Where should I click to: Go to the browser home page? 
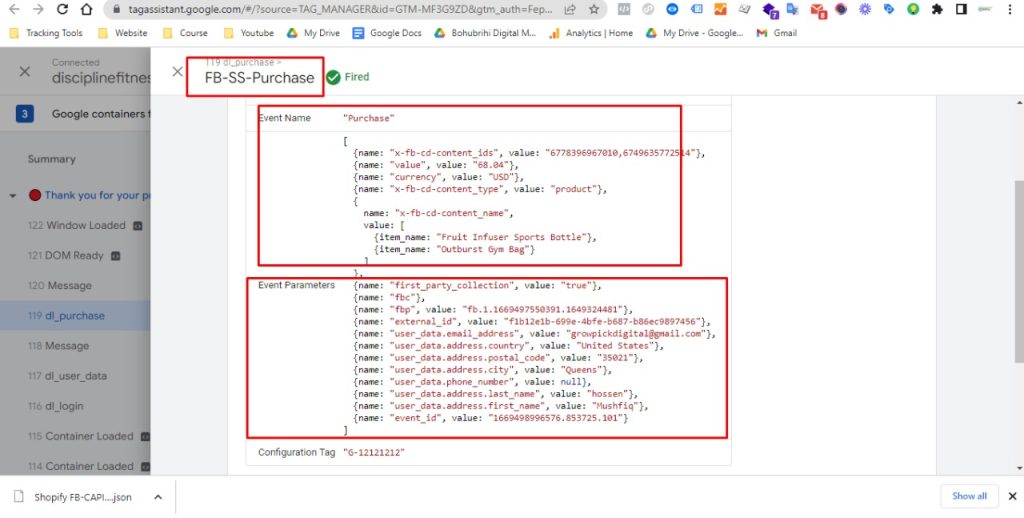click(87, 10)
